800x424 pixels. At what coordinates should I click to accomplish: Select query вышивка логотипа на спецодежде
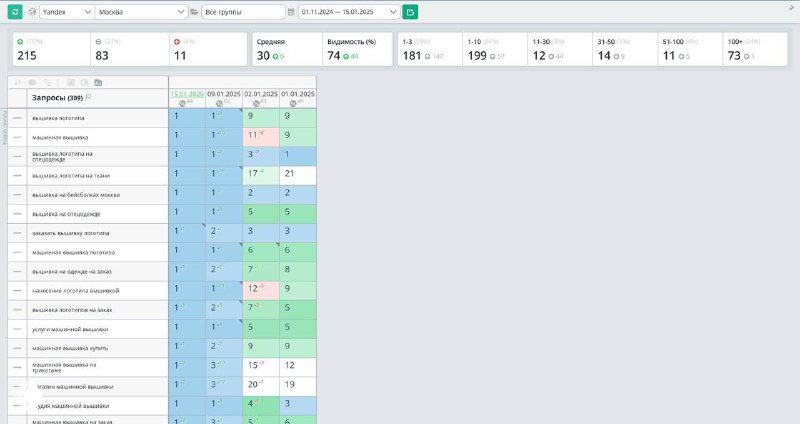[62, 156]
